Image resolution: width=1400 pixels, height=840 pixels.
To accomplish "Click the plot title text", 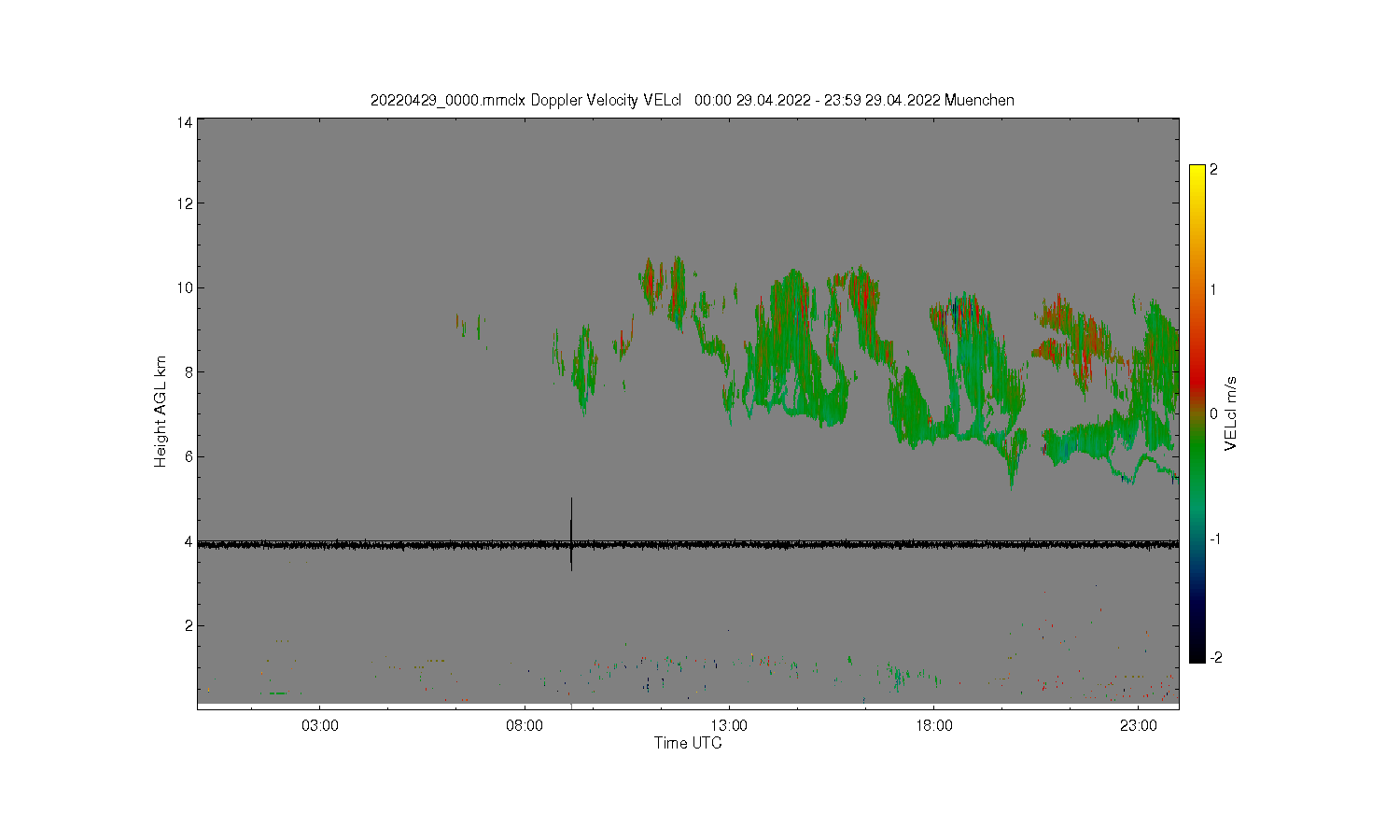I will click(692, 100).
